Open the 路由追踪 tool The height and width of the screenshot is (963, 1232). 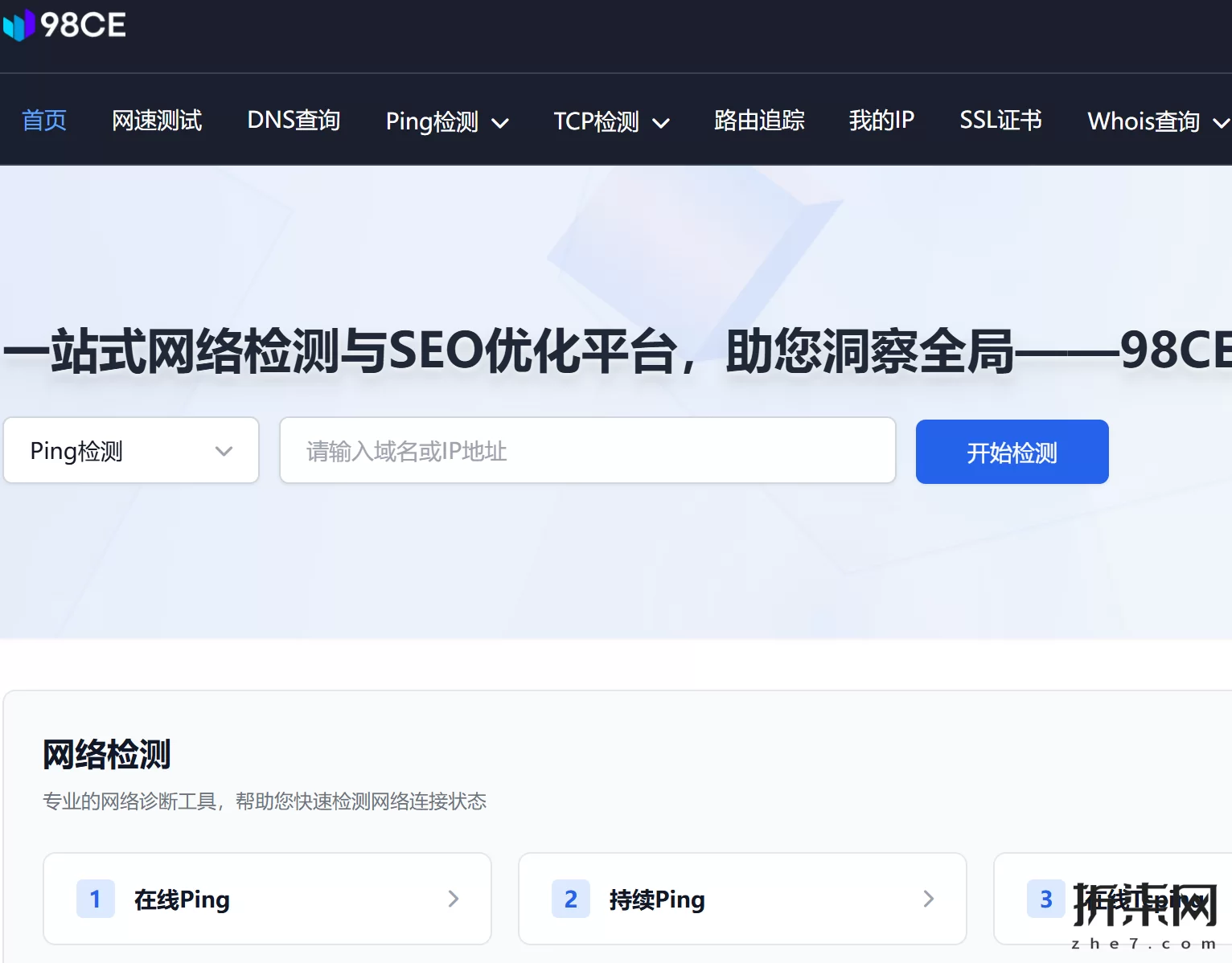(x=759, y=121)
